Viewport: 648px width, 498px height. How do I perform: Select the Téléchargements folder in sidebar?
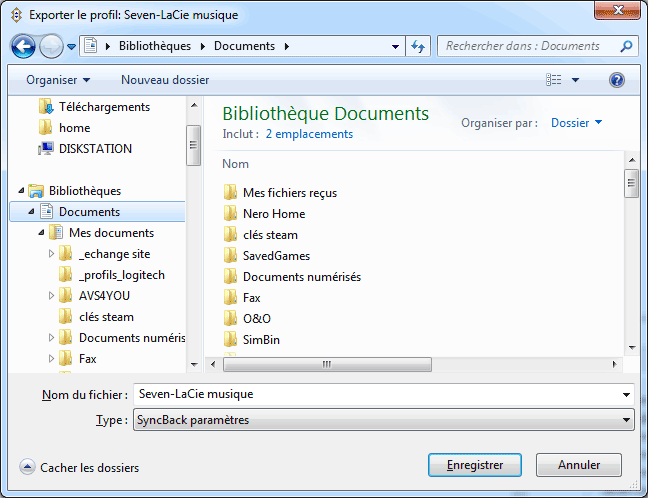pos(104,107)
